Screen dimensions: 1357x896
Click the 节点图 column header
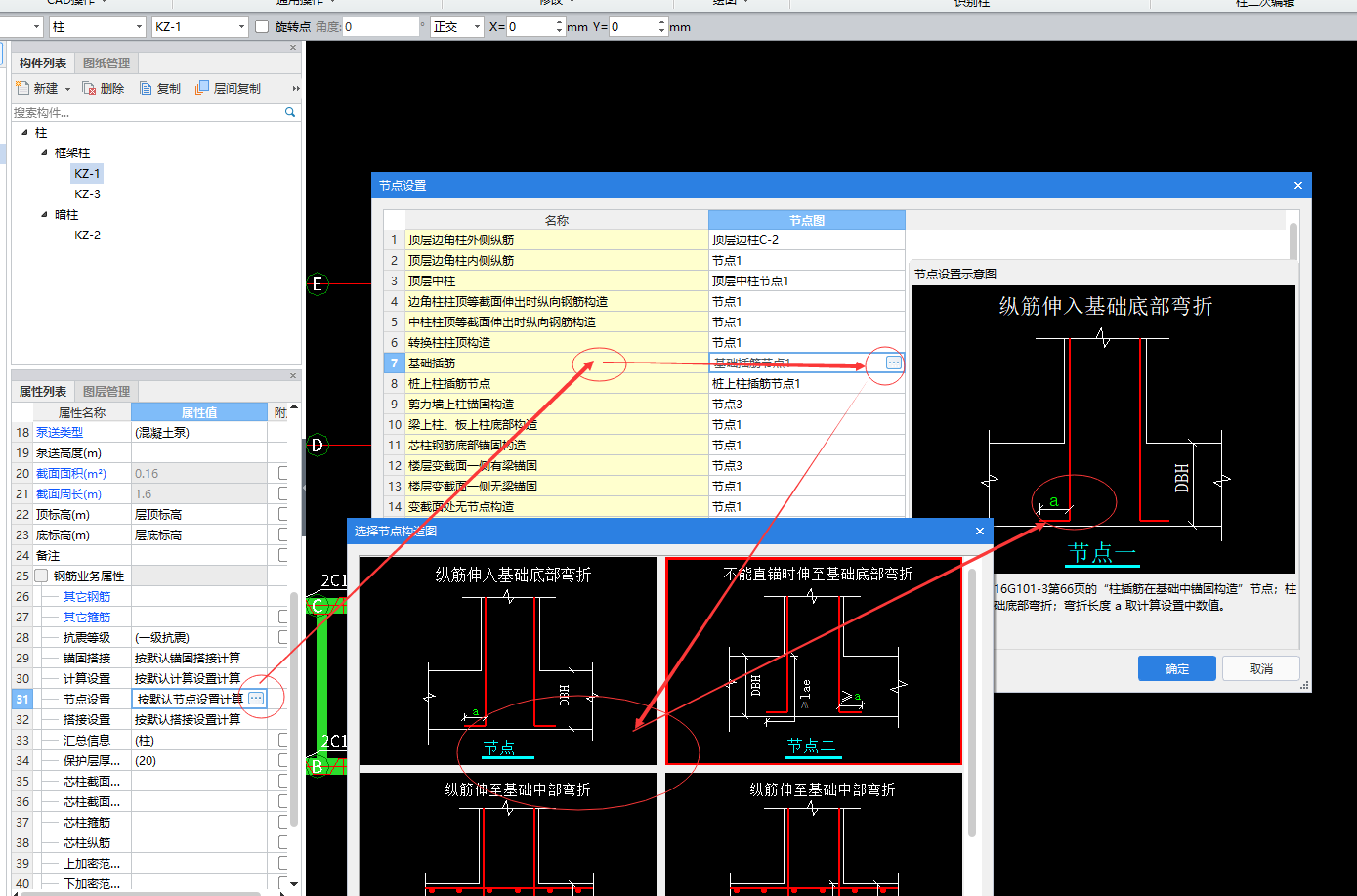807,220
